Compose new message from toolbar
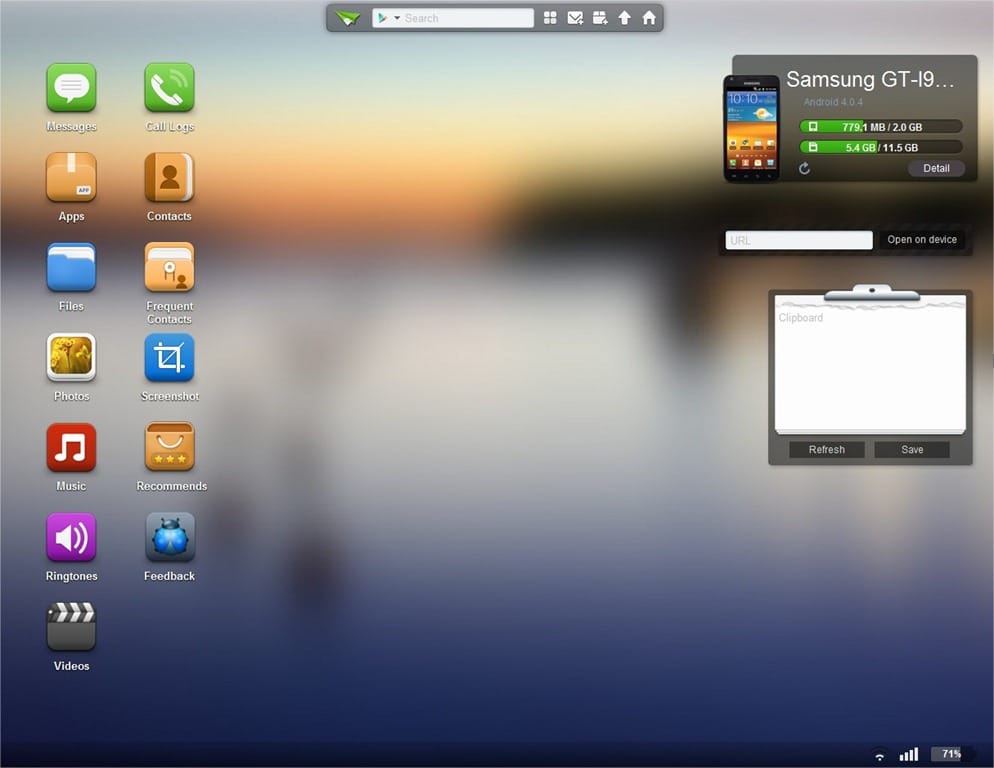Viewport: 994px width, 768px height. tap(575, 18)
